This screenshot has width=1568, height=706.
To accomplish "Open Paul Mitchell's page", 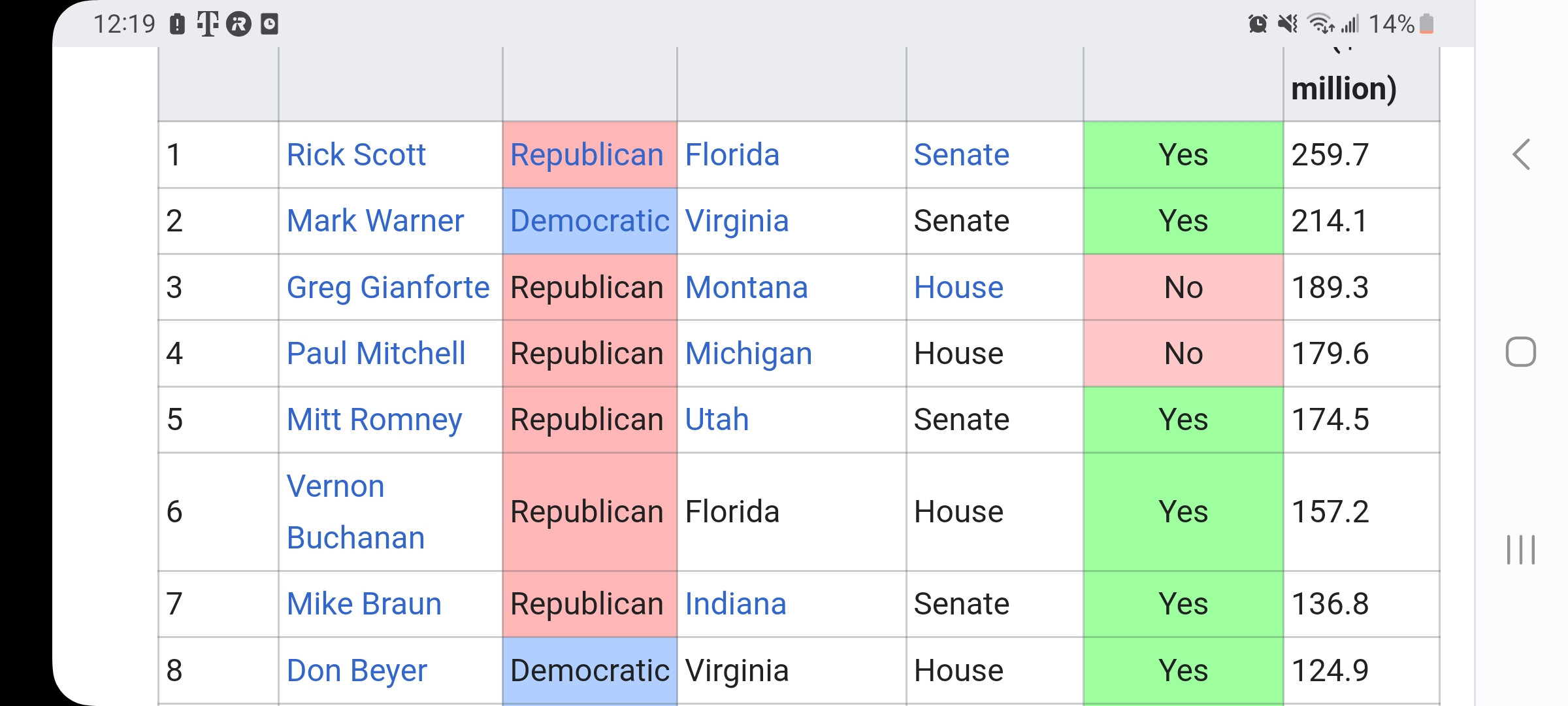I will tap(376, 354).
